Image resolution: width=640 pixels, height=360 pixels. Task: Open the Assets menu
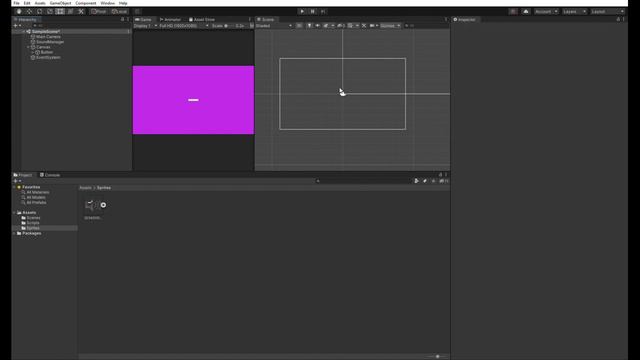pyautogui.click(x=40, y=3)
